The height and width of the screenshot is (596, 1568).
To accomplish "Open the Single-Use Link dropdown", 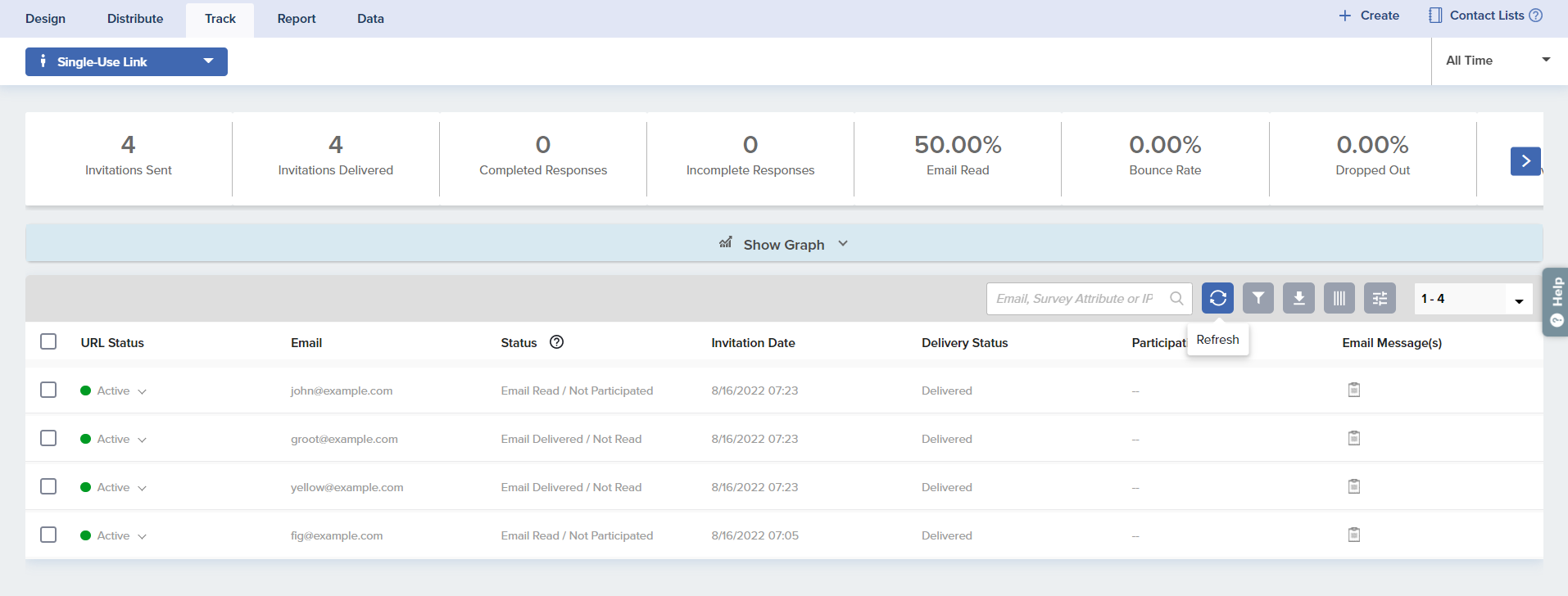I will 126,61.
